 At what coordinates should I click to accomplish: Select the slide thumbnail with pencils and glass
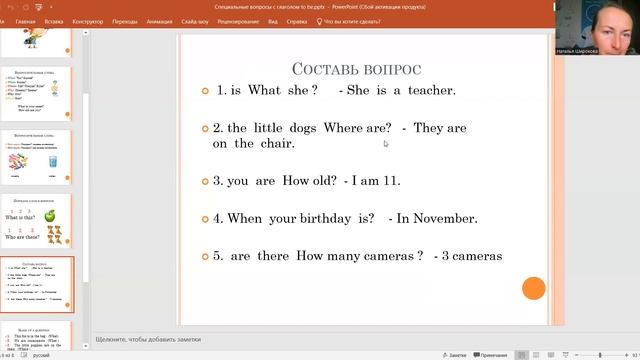(36, 158)
